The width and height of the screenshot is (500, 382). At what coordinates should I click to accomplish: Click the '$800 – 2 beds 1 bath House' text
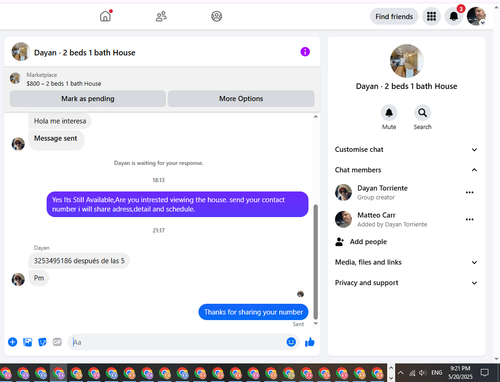pos(64,84)
